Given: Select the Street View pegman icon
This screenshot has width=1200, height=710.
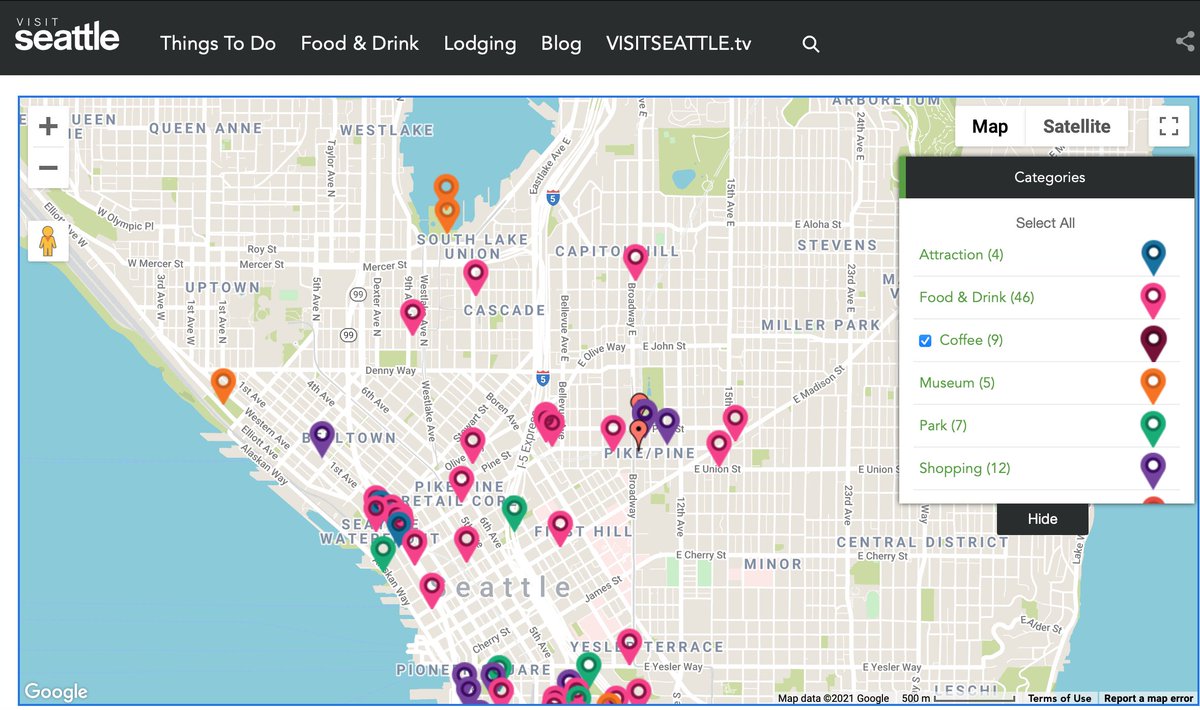Looking at the screenshot, I should point(47,240).
